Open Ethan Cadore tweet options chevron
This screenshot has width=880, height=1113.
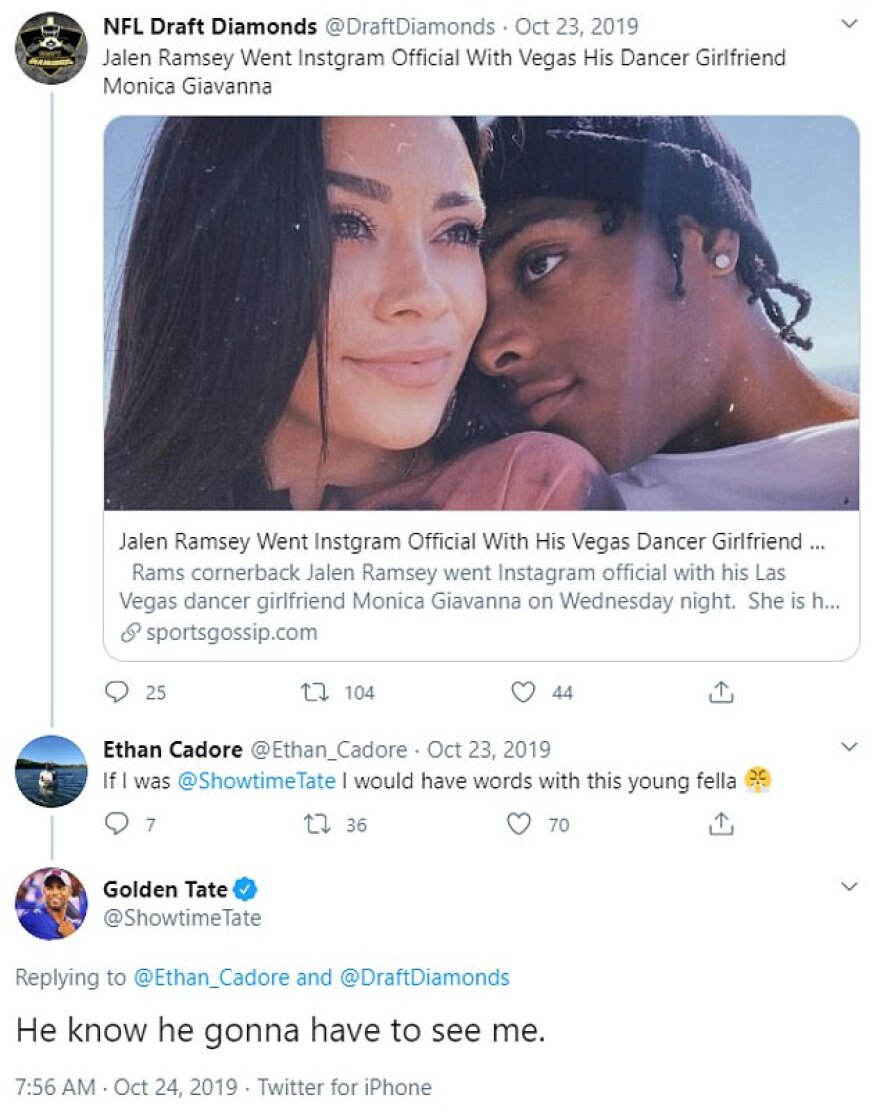(849, 747)
